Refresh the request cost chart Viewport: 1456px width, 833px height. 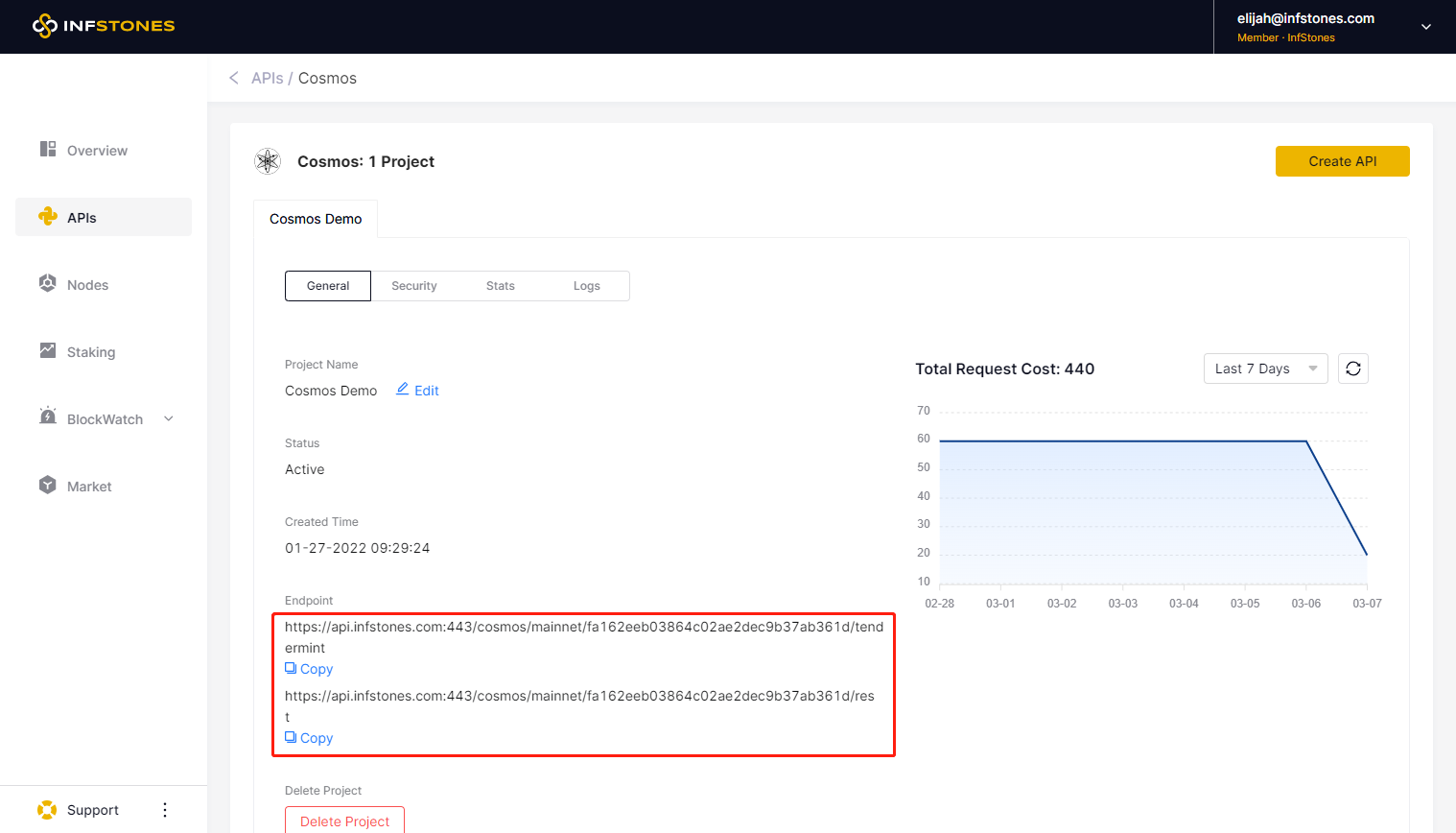coord(1353,369)
